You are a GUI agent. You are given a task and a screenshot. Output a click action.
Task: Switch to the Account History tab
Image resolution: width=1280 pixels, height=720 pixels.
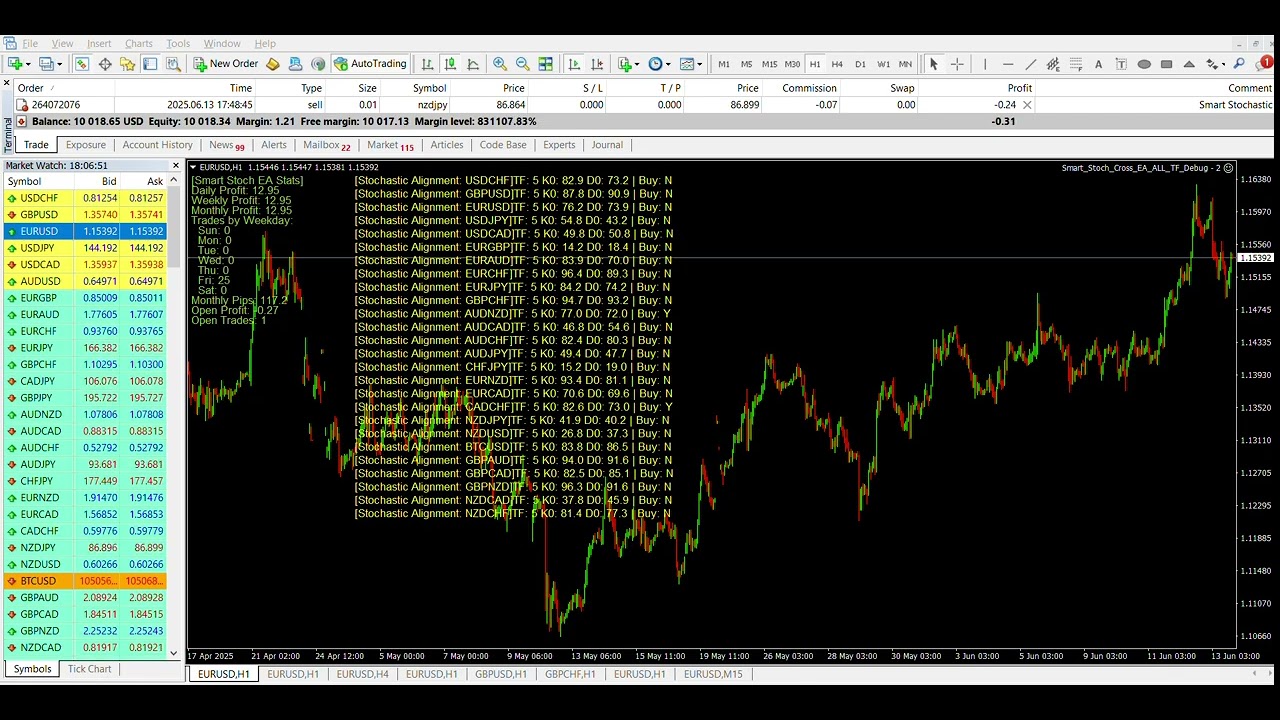pos(157,145)
